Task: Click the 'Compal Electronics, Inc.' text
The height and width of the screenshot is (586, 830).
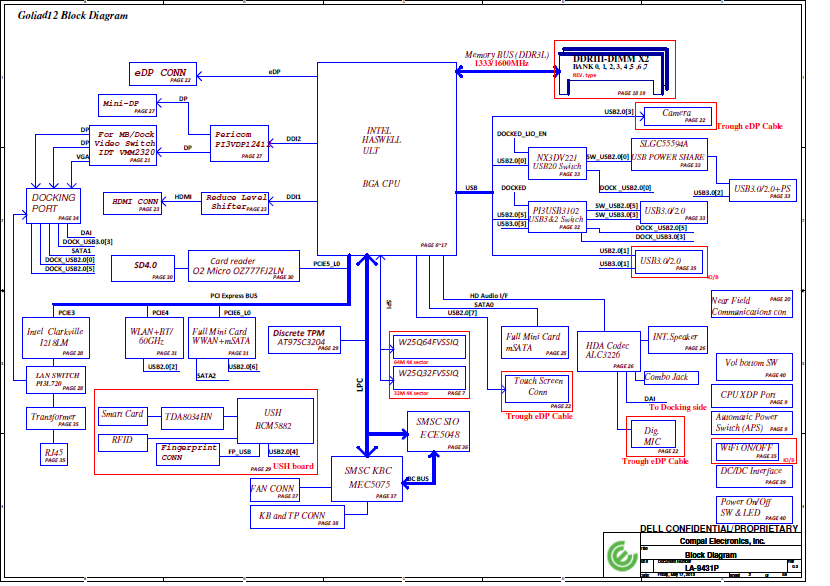Action: click(x=722, y=541)
